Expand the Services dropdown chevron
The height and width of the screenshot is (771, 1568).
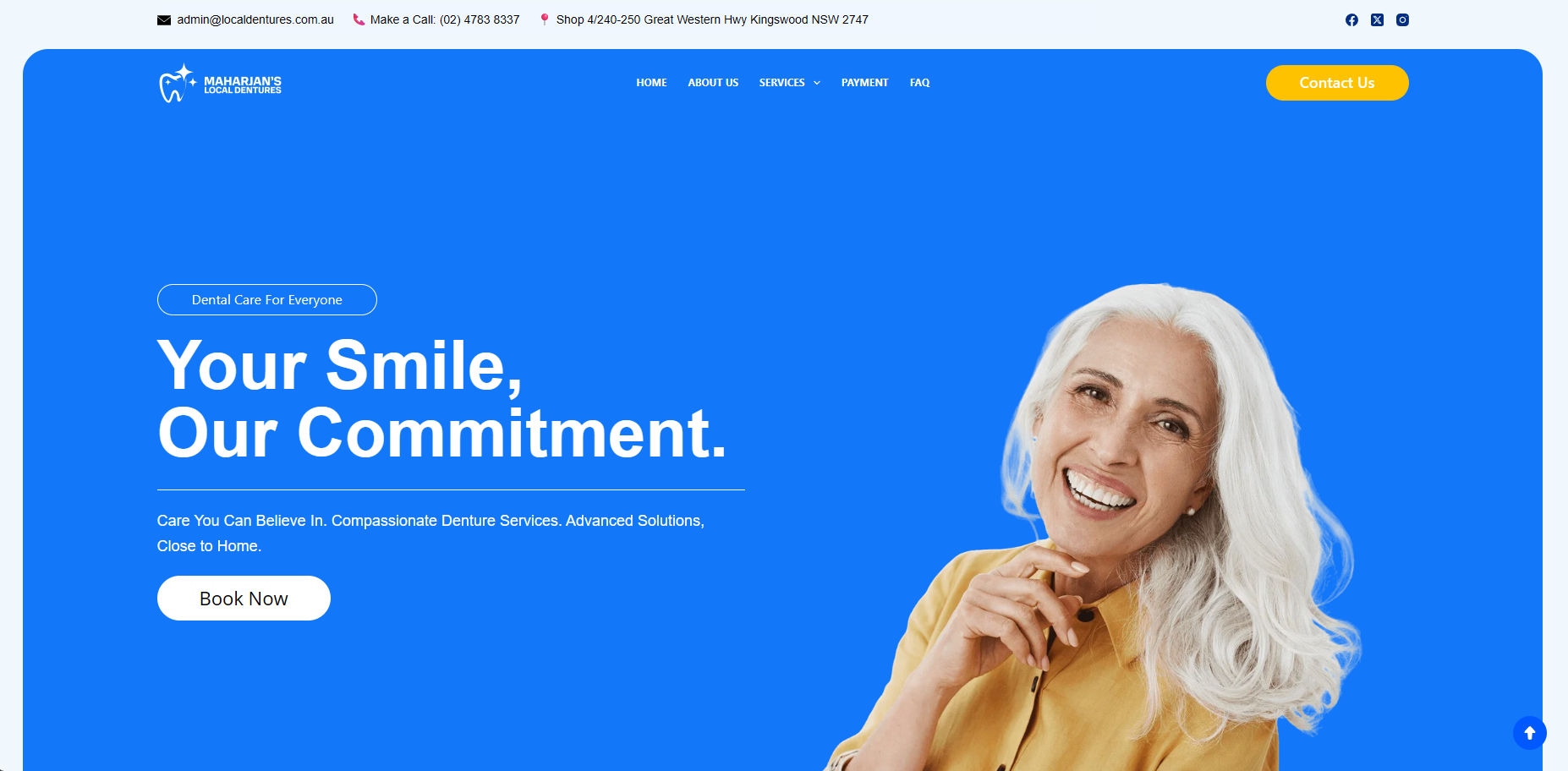coord(817,83)
